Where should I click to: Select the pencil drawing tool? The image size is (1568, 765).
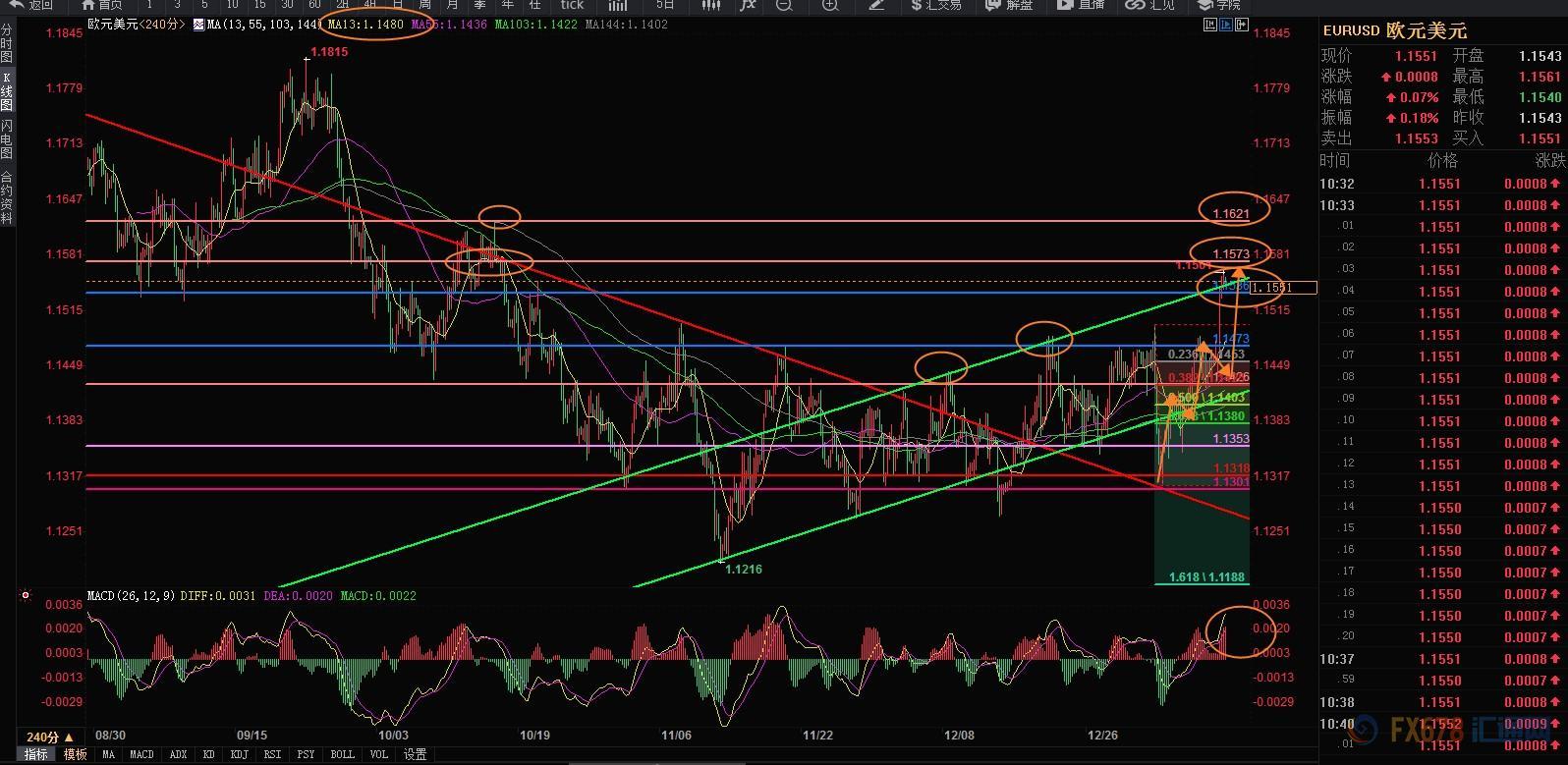pos(877,5)
